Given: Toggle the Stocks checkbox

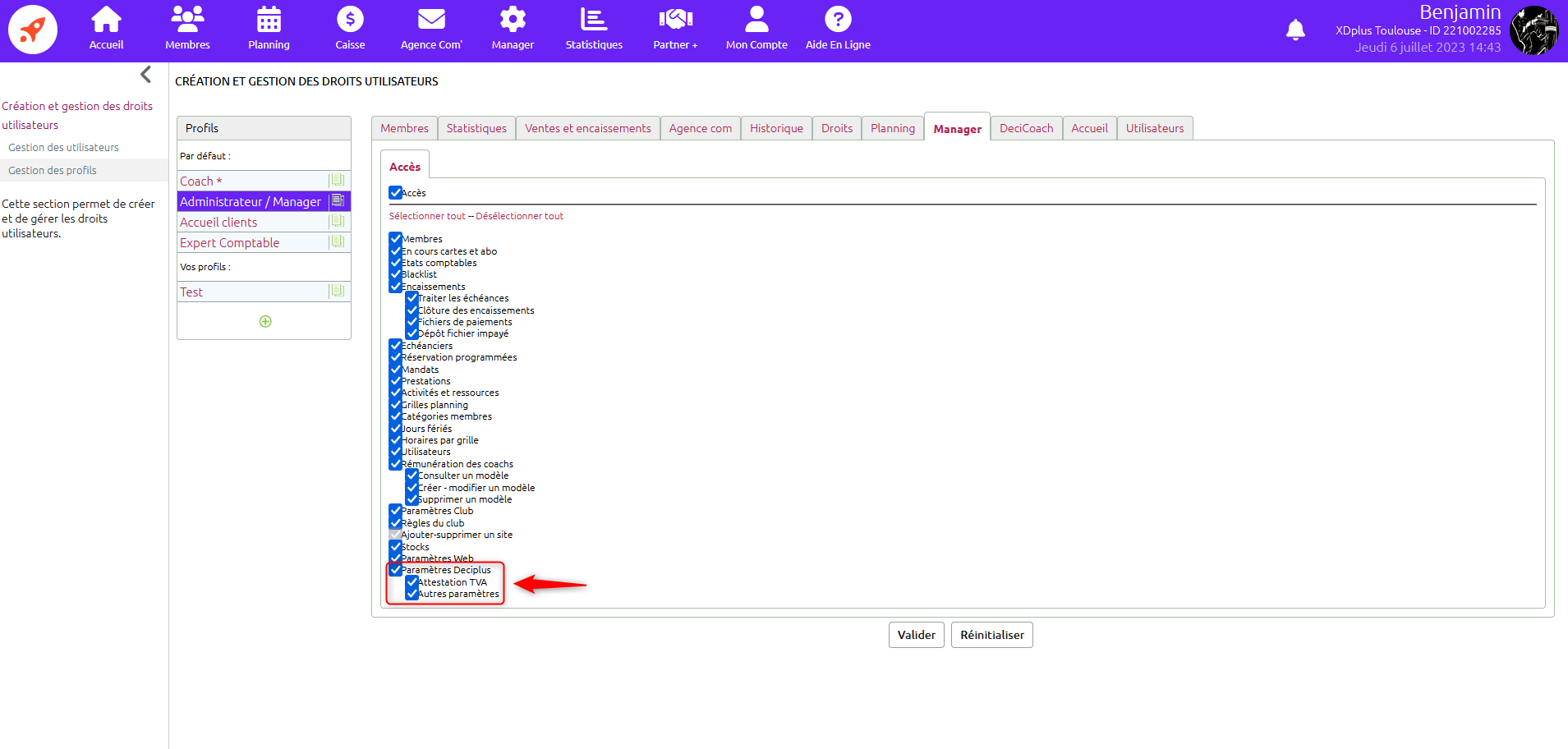Looking at the screenshot, I should [x=396, y=547].
